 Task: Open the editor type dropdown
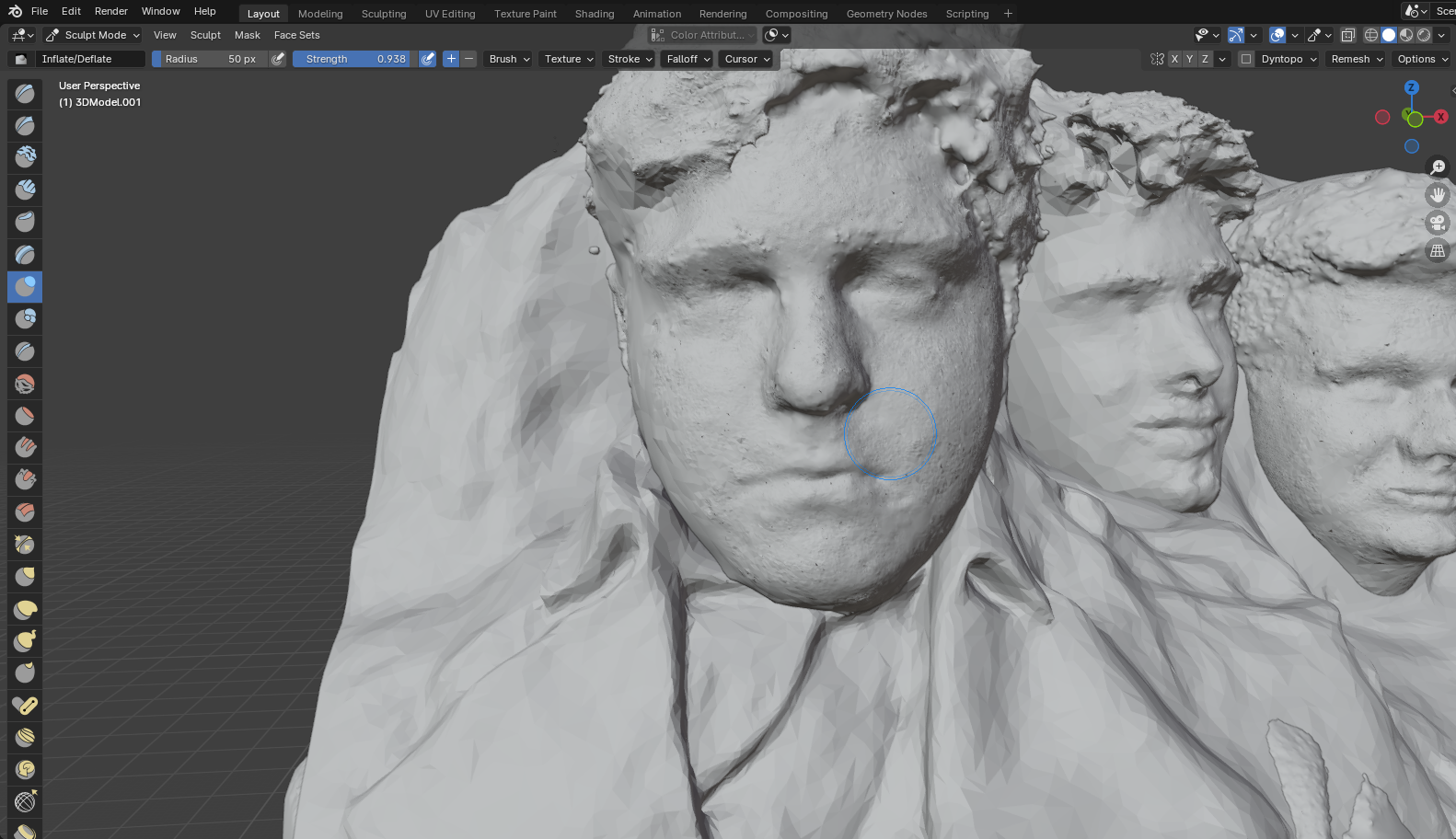[x=22, y=35]
